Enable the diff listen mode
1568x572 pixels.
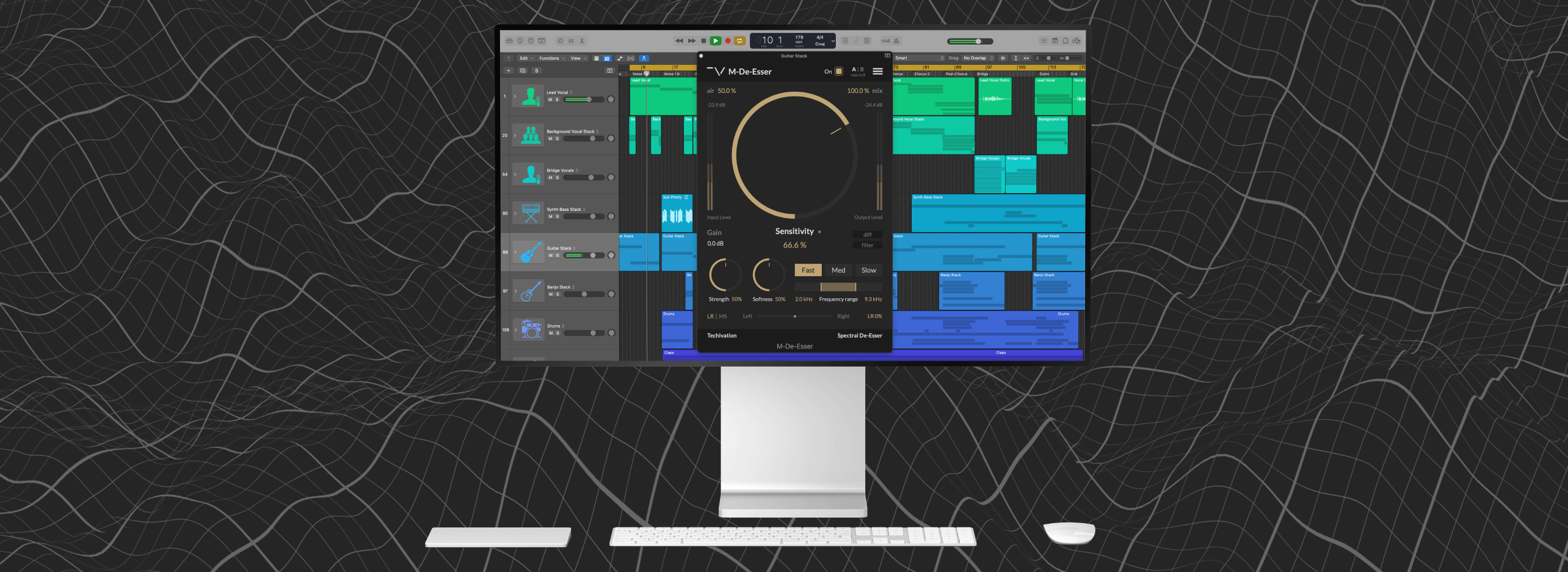[867, 235]
